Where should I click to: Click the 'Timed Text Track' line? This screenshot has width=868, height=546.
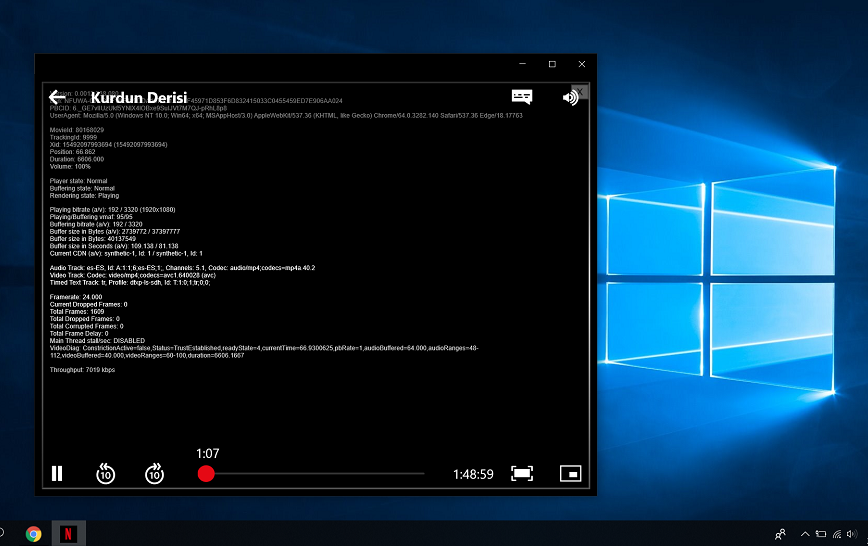pos(130,282)
